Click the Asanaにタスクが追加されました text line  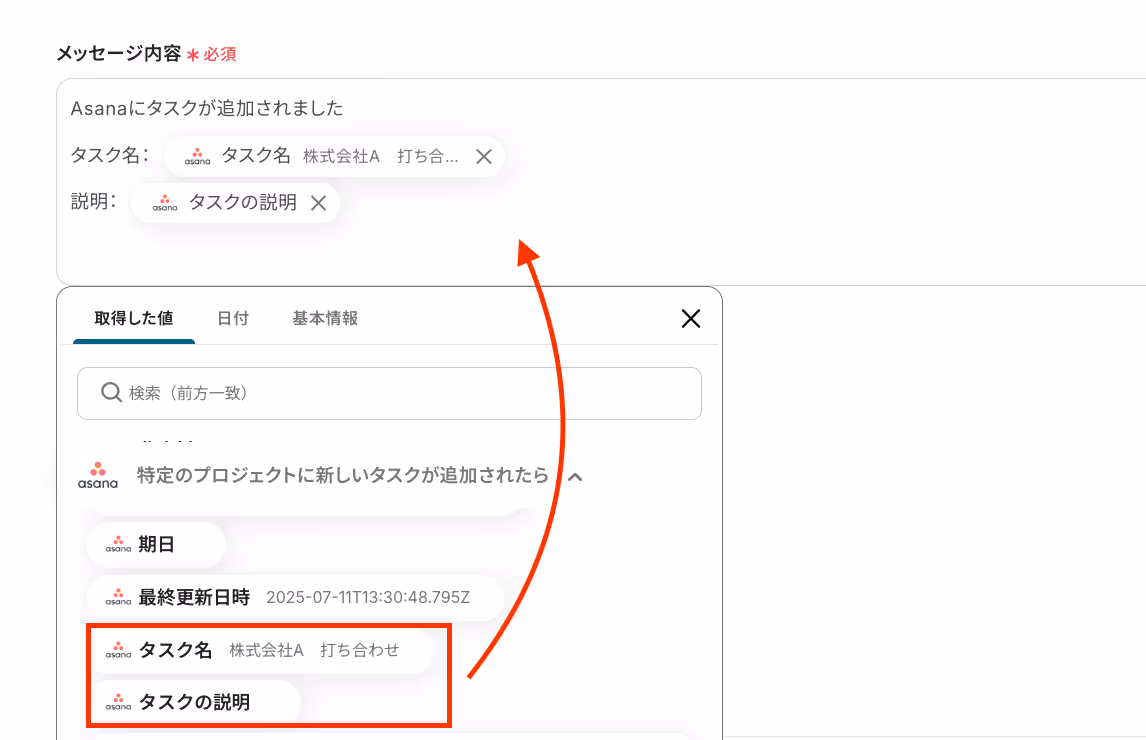pyautogui.click(x=207, y=108)
